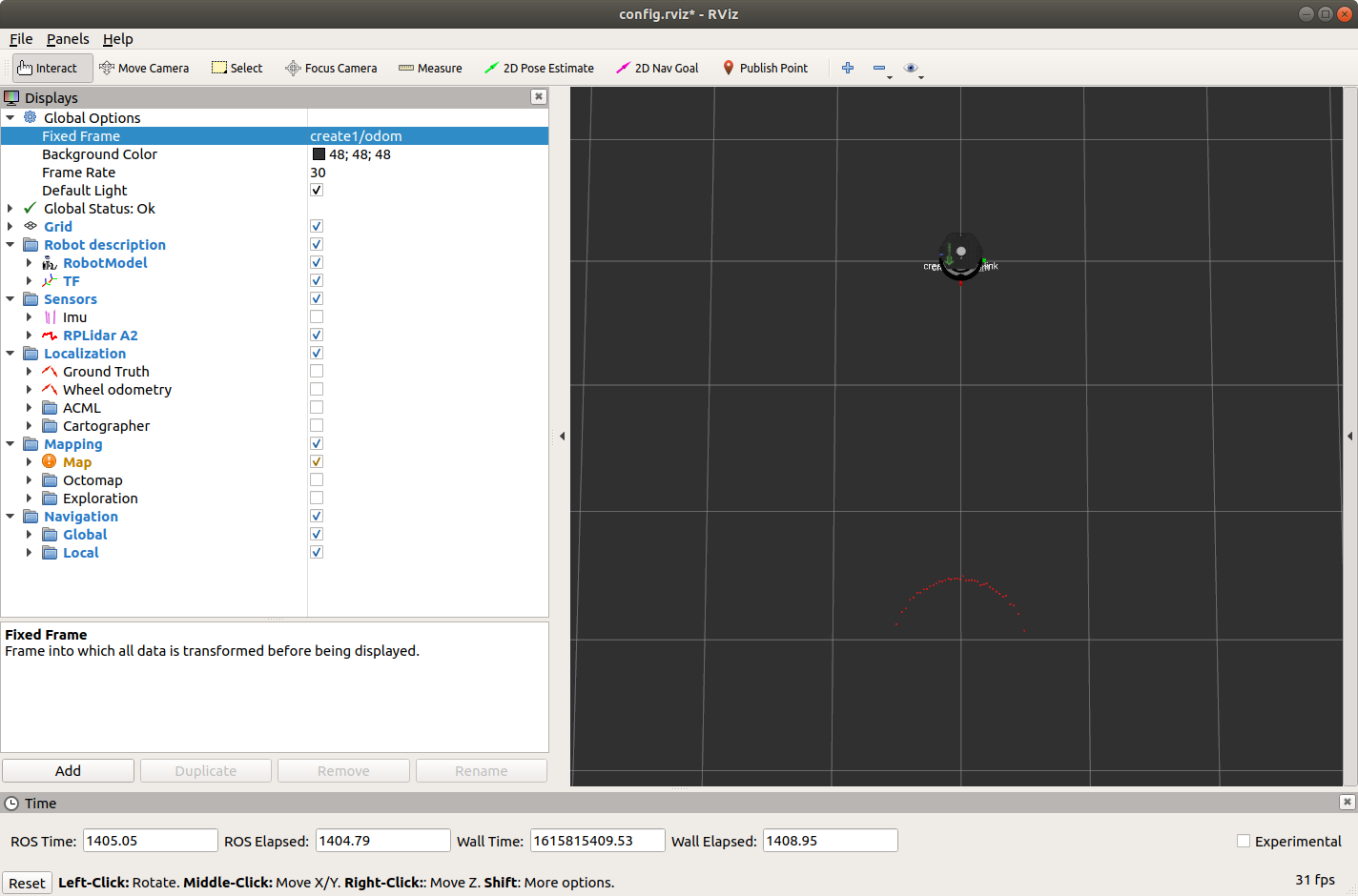
Task: Activate the 2D Nav Goal tool
Action: click(x=657, y=69)
